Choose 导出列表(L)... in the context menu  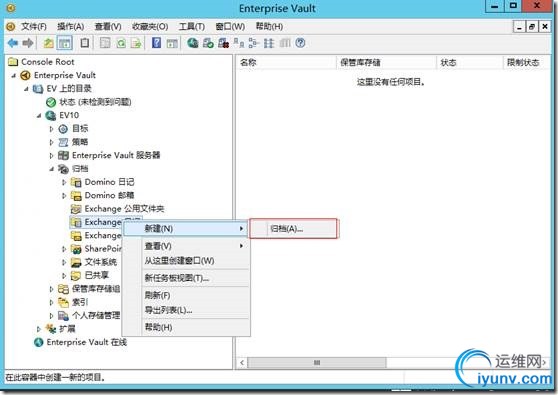[185, 310]
